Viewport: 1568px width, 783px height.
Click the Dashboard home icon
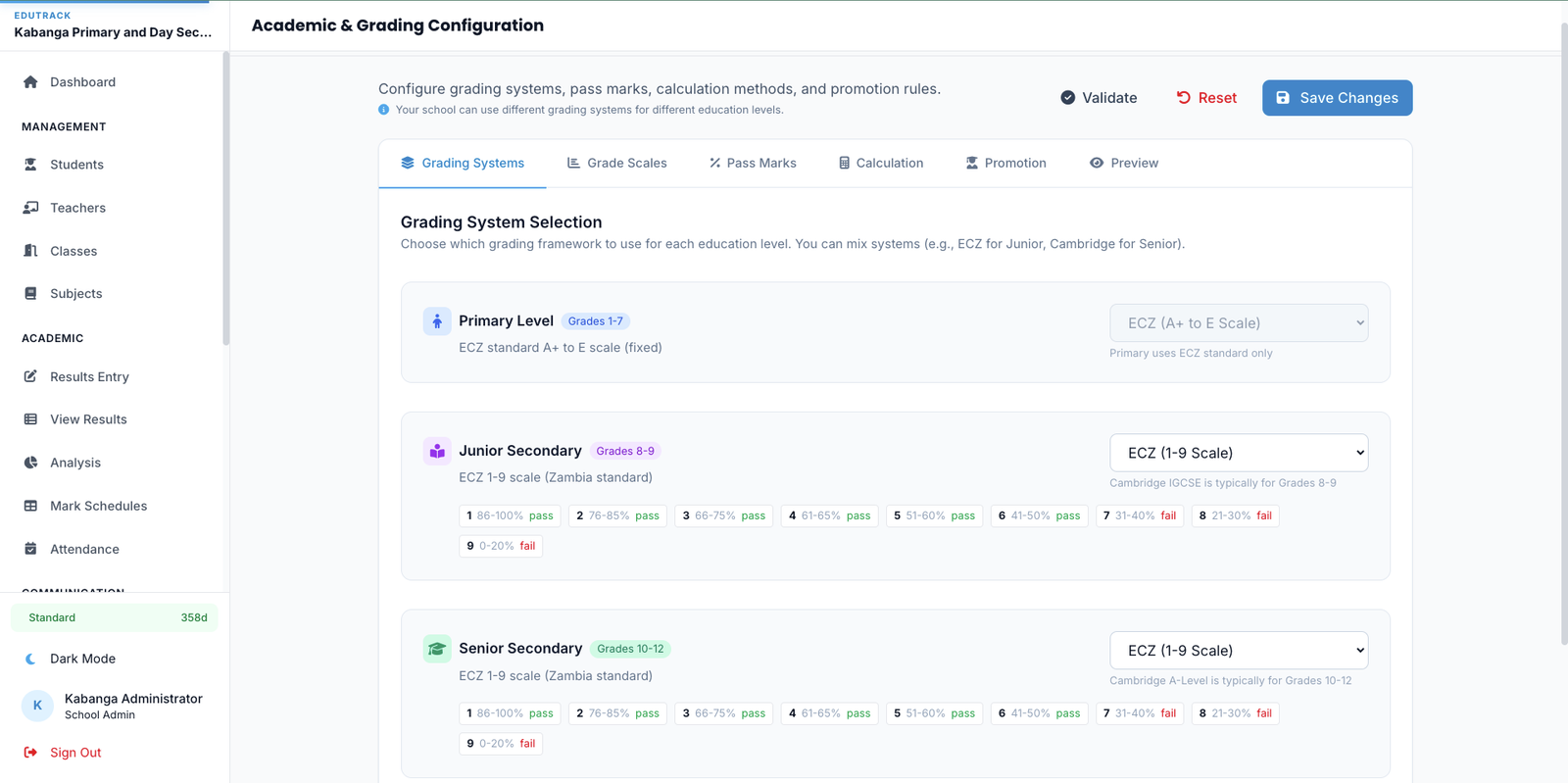coord(30,82)
